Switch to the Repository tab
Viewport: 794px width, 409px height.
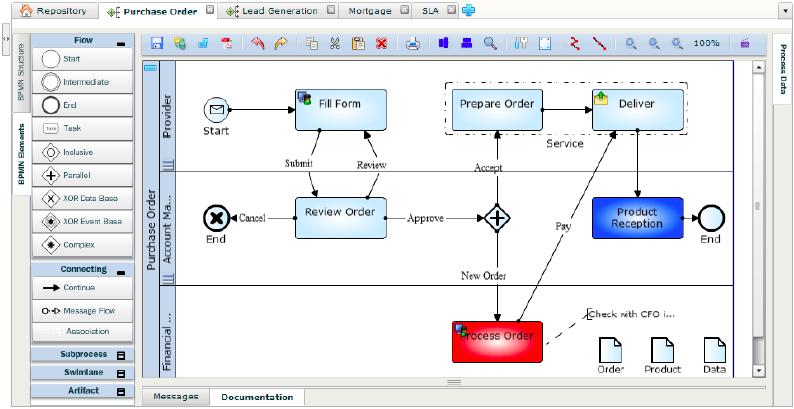coord(54,11)
